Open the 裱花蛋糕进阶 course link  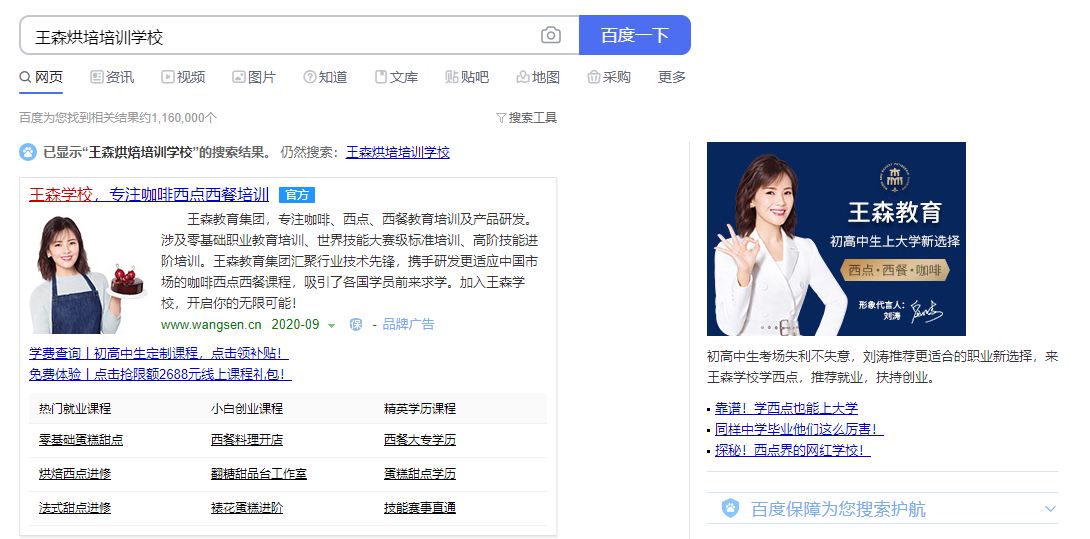pyautogui.click(x=247, y=508)
